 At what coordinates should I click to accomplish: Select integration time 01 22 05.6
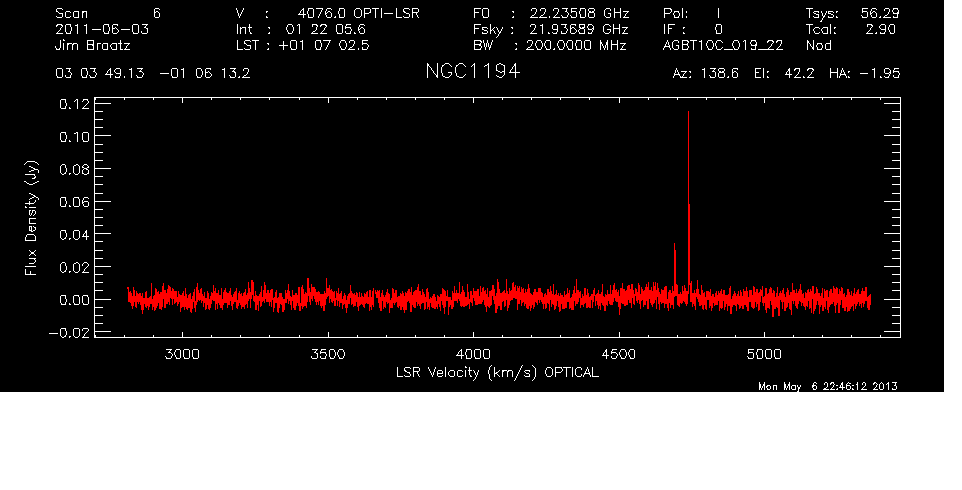325,29
